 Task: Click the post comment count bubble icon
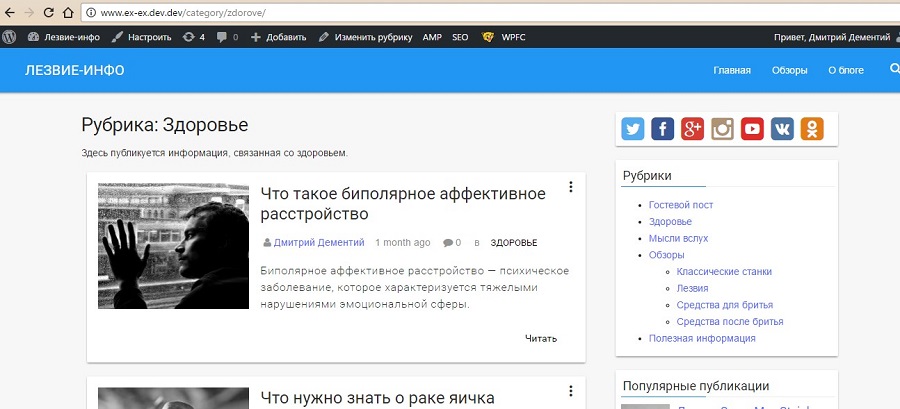click(448, 243)
